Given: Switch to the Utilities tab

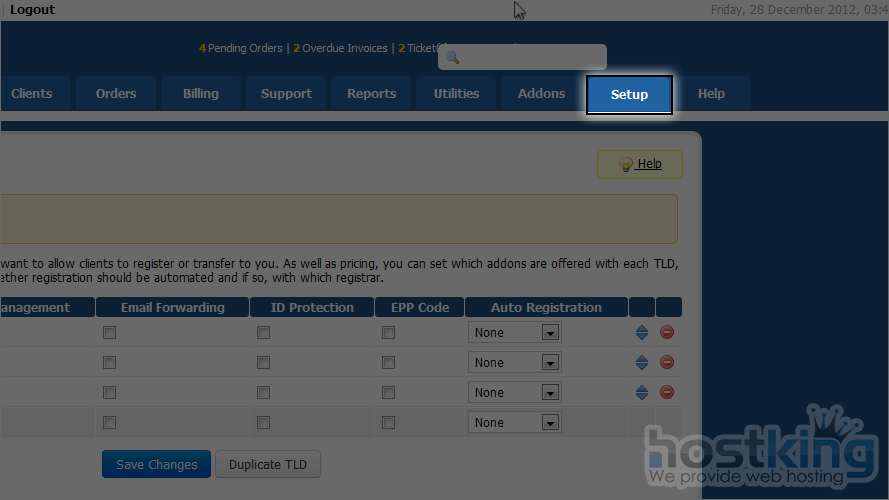Looking at the screenshot, I should click(456, 94).
